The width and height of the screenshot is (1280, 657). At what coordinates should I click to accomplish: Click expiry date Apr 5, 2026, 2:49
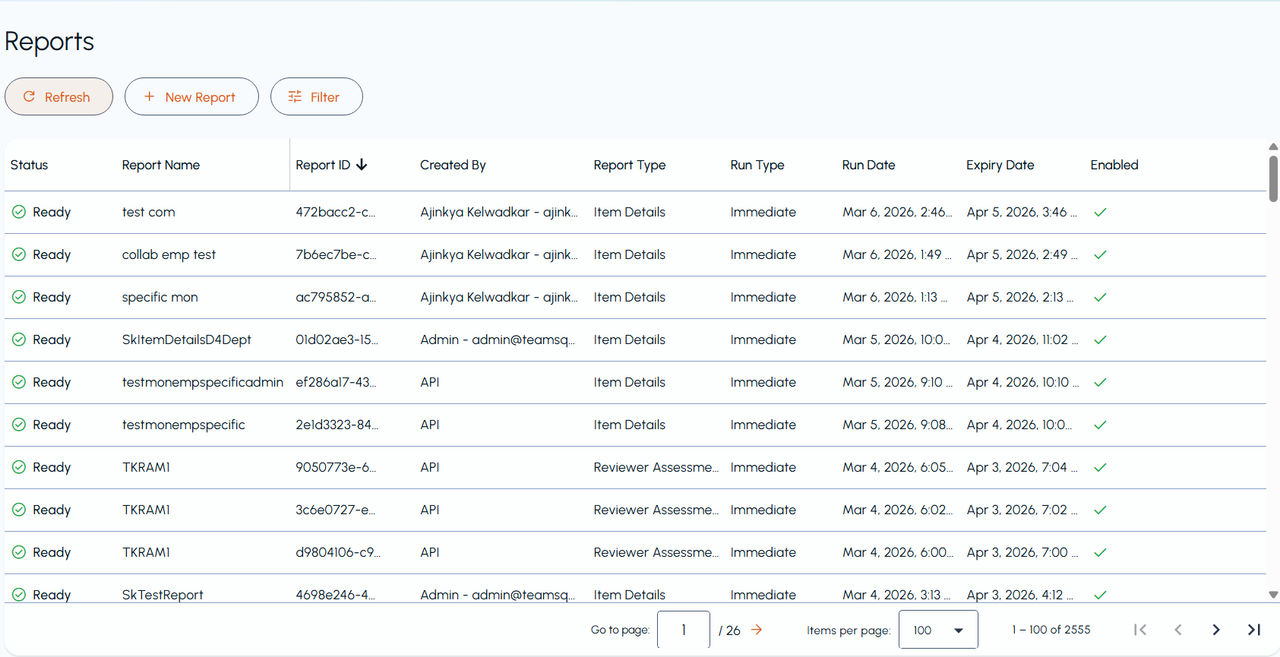pyautogui.click(x=1023, y=255)
